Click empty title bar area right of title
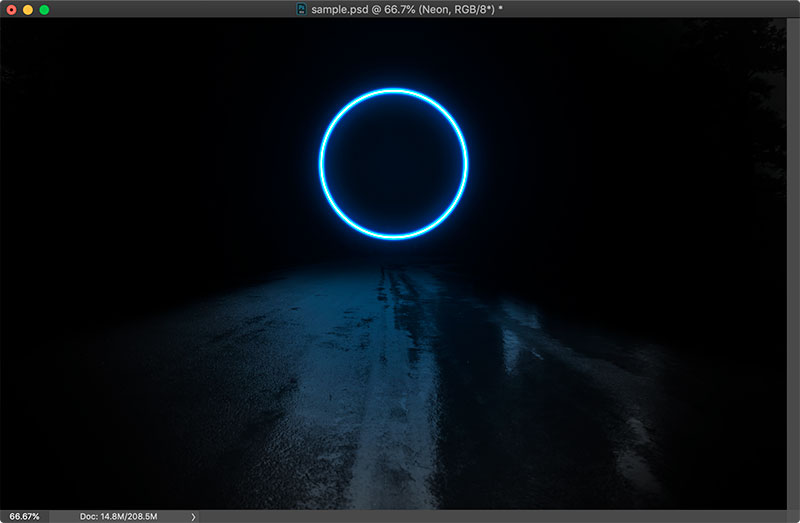The image size is (800, 523). [x=650, y=9]
